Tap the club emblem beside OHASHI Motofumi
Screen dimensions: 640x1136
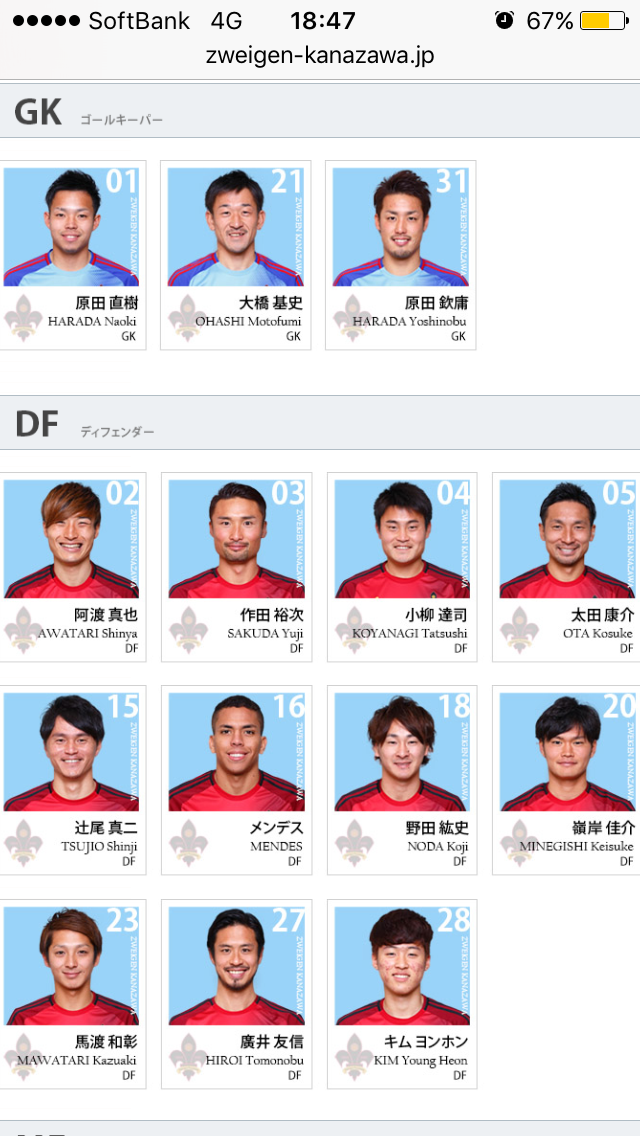(x=188, y=318)
